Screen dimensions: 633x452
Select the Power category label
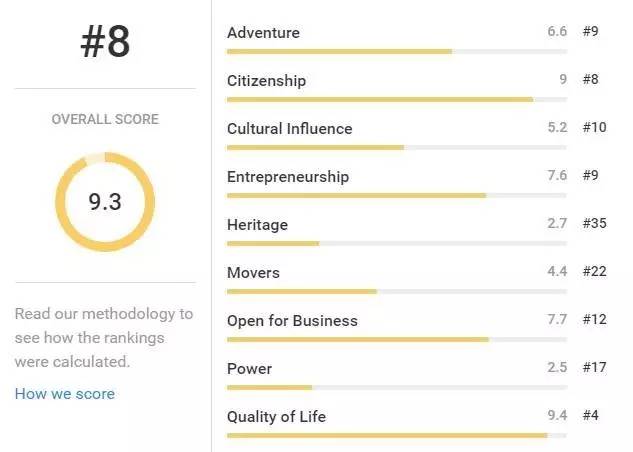coord(249,369)
